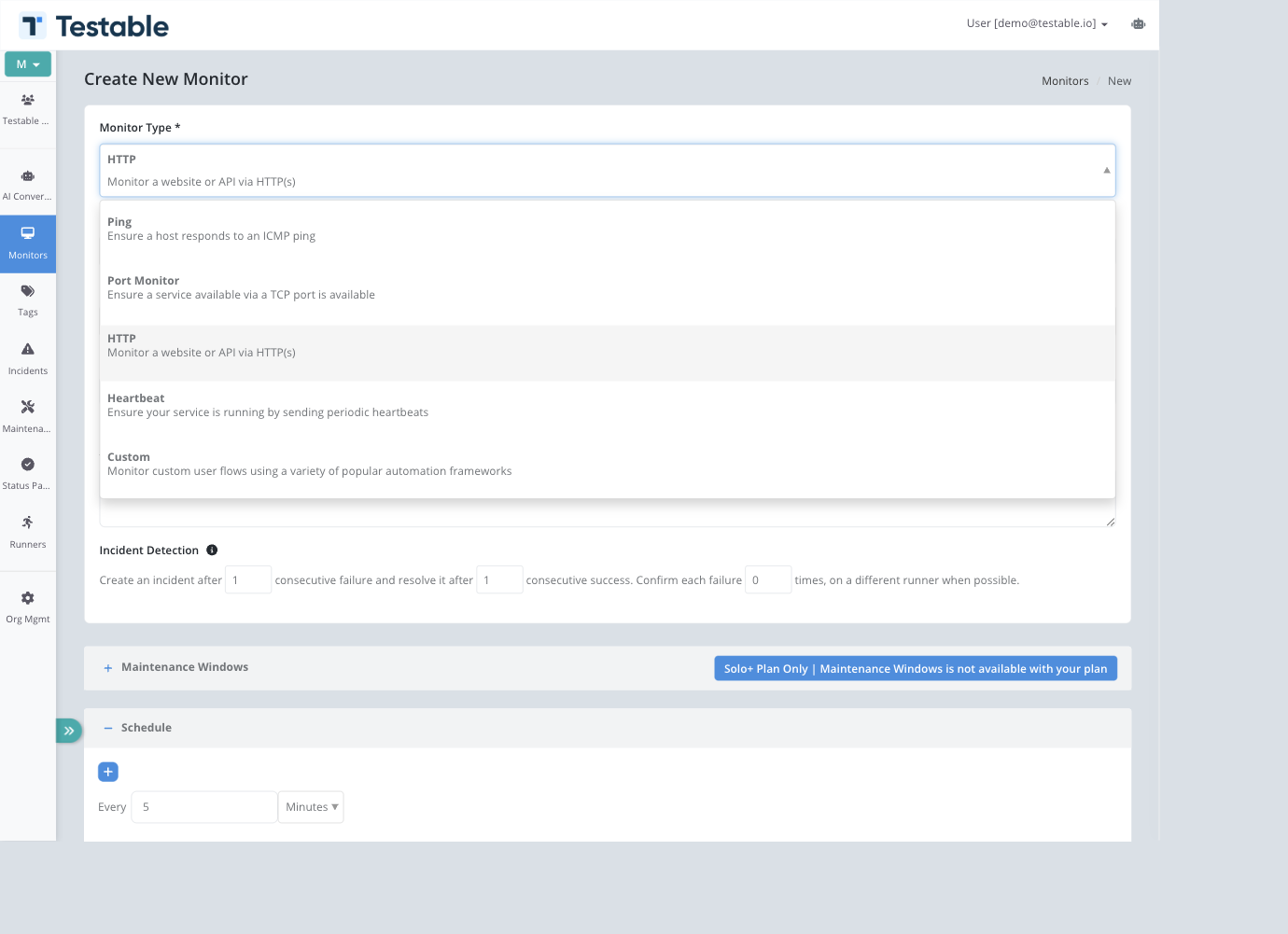Click the consecutive success count field
The height and width of the screenshot is (934, 1288).
coord(499,579)
